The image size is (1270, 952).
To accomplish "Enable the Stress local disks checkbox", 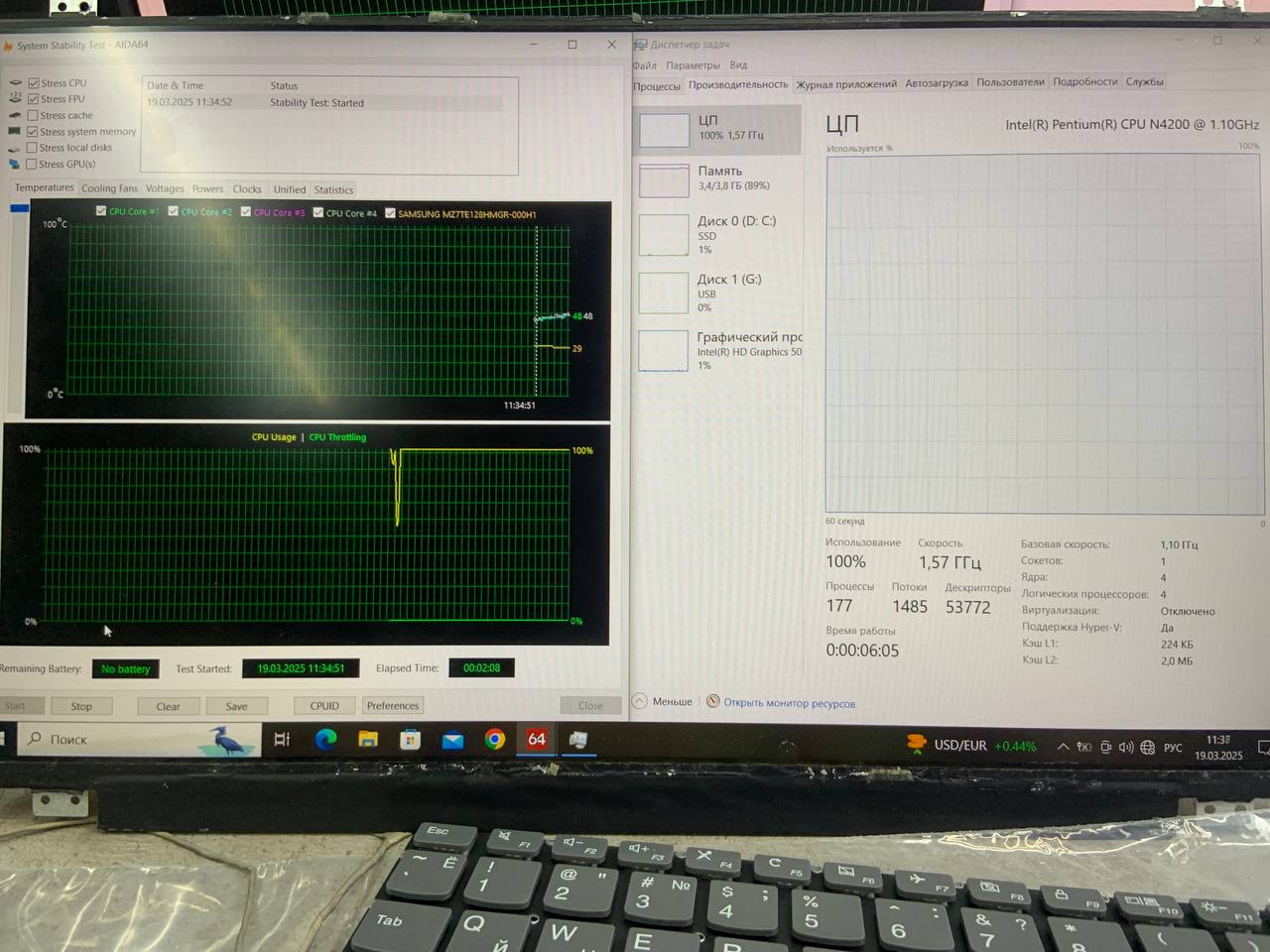I will 32,148.
